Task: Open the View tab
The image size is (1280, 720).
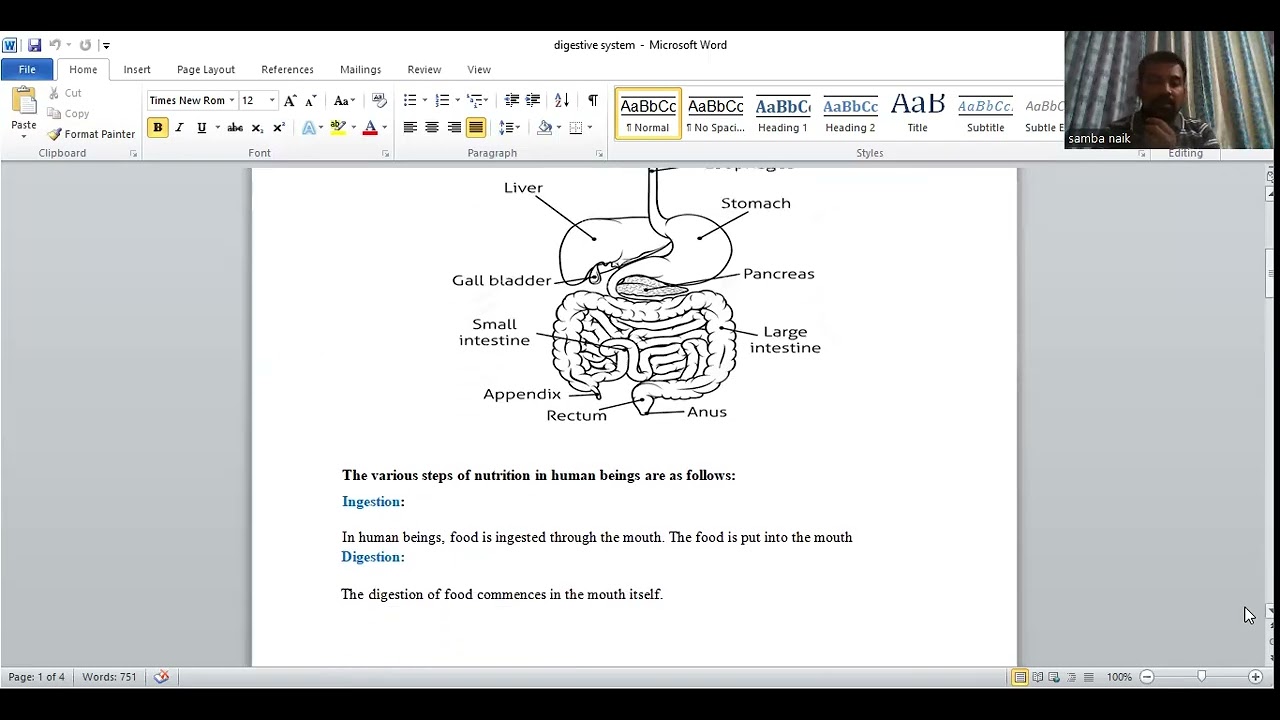Action: tap(479, 69)
